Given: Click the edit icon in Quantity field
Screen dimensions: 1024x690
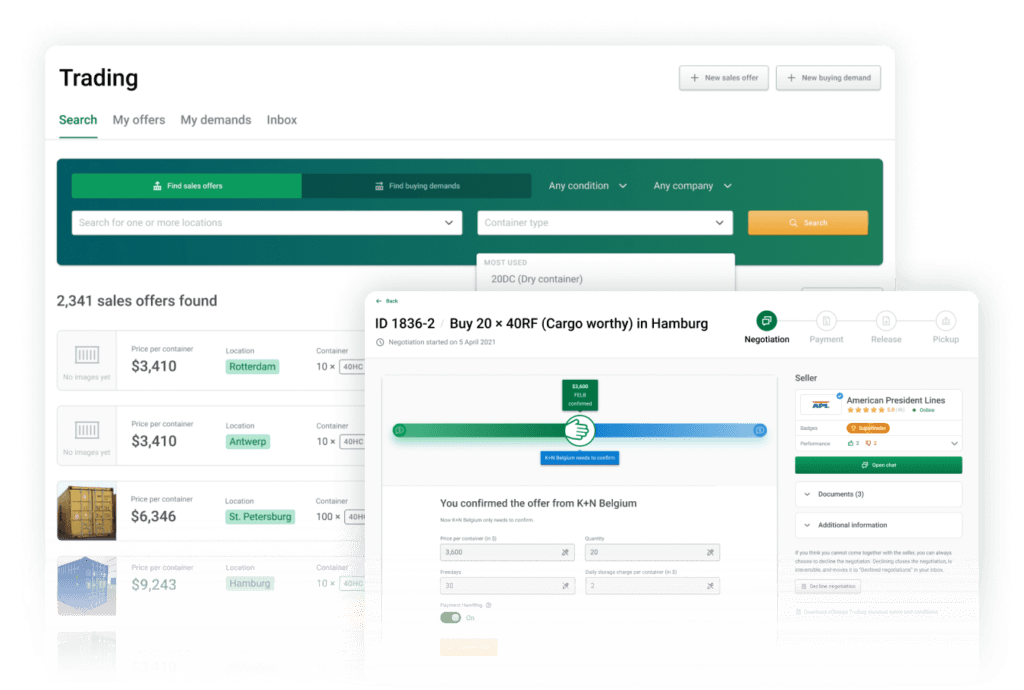Looking at the screenshot, I should tap(710, 552).
